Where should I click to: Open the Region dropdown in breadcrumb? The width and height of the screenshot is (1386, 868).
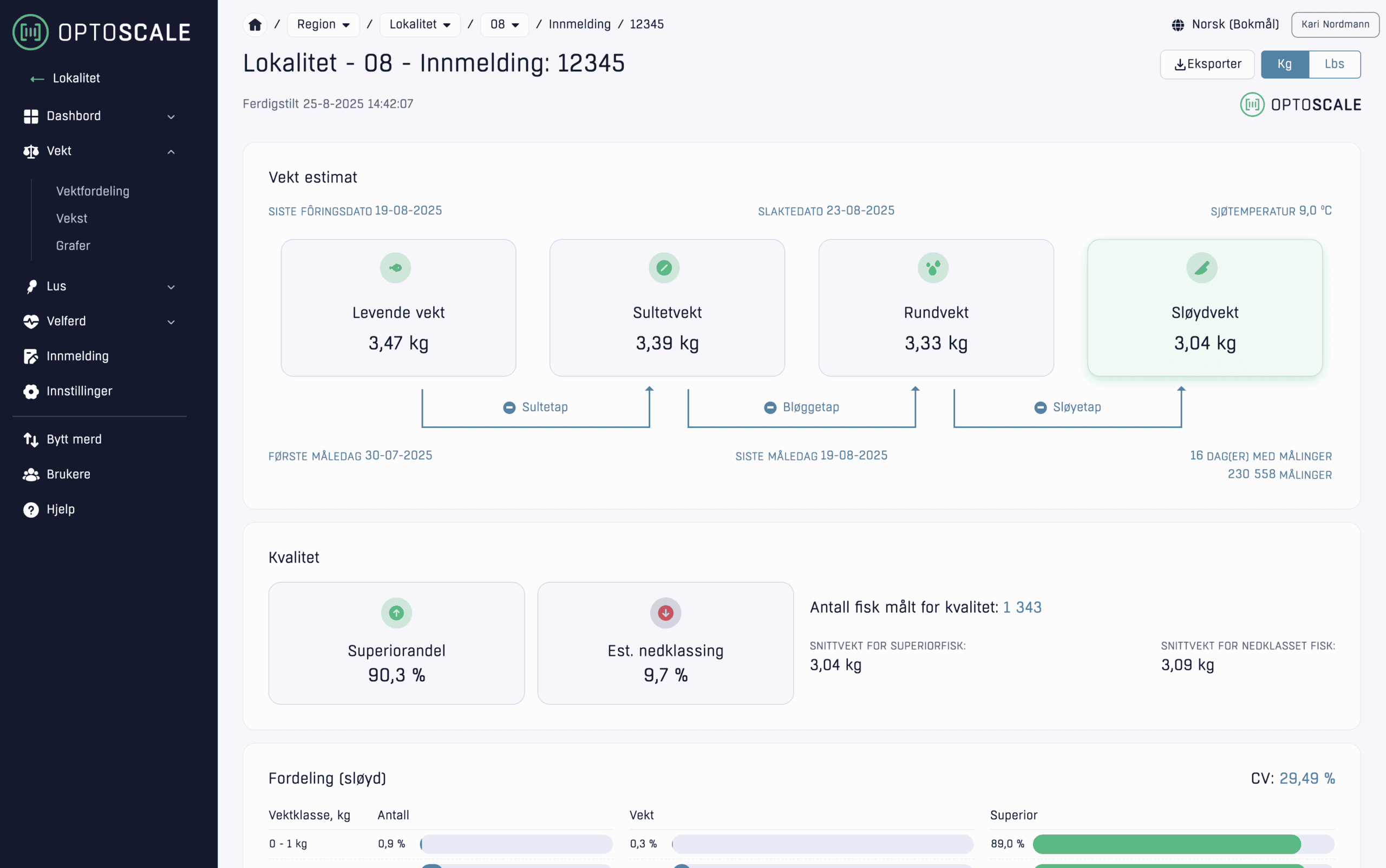323,25
